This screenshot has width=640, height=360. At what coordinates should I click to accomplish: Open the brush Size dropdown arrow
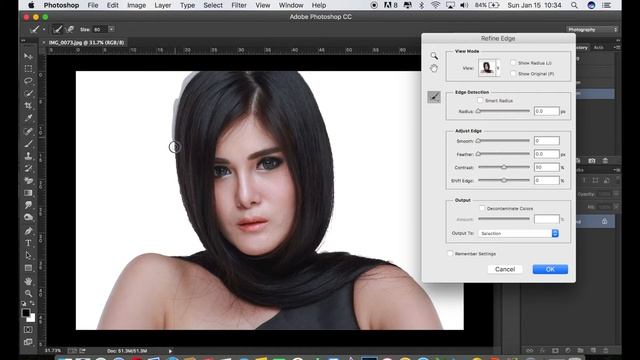[x=111, y=29]
